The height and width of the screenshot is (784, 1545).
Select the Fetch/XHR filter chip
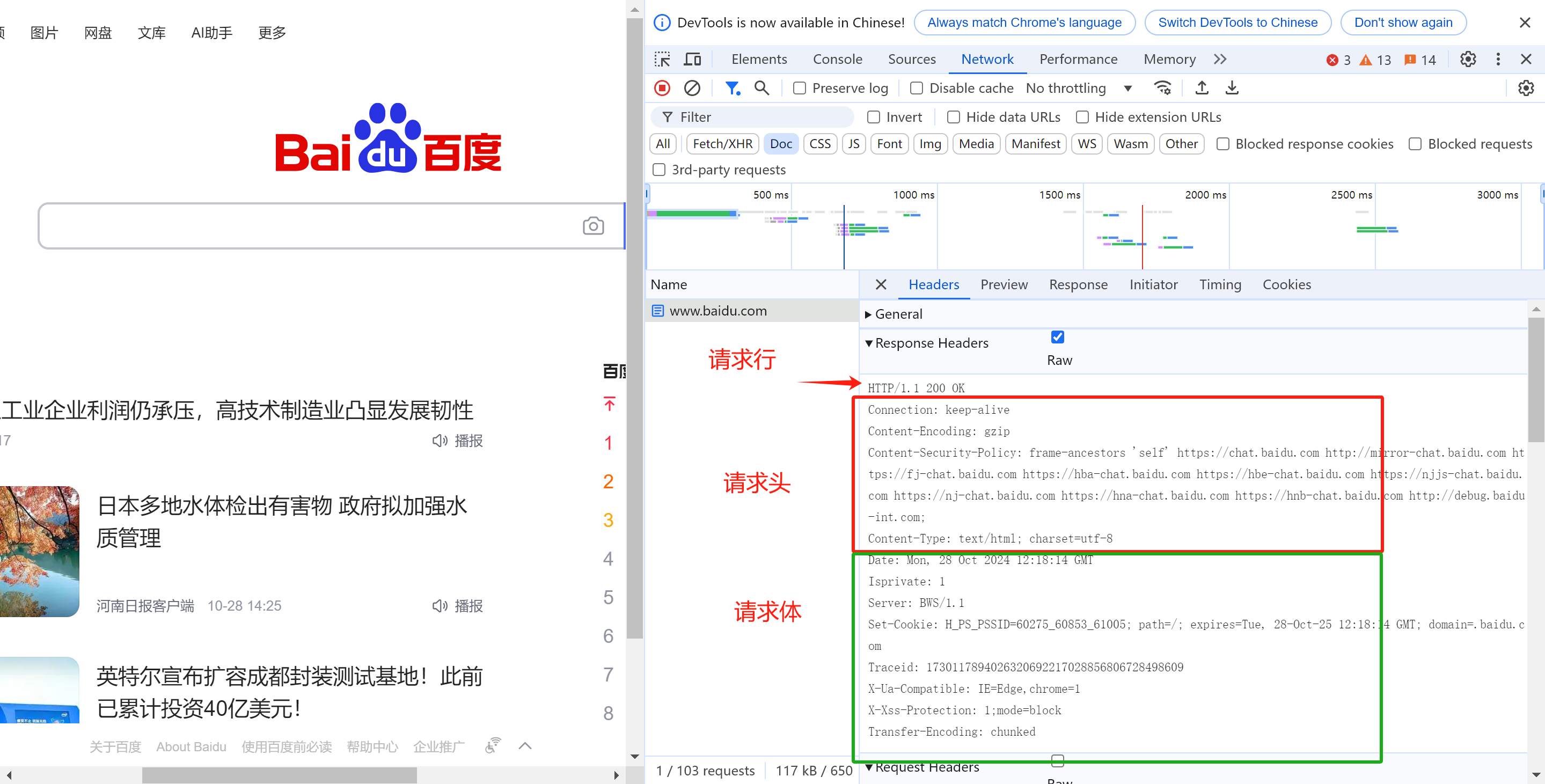723,144
